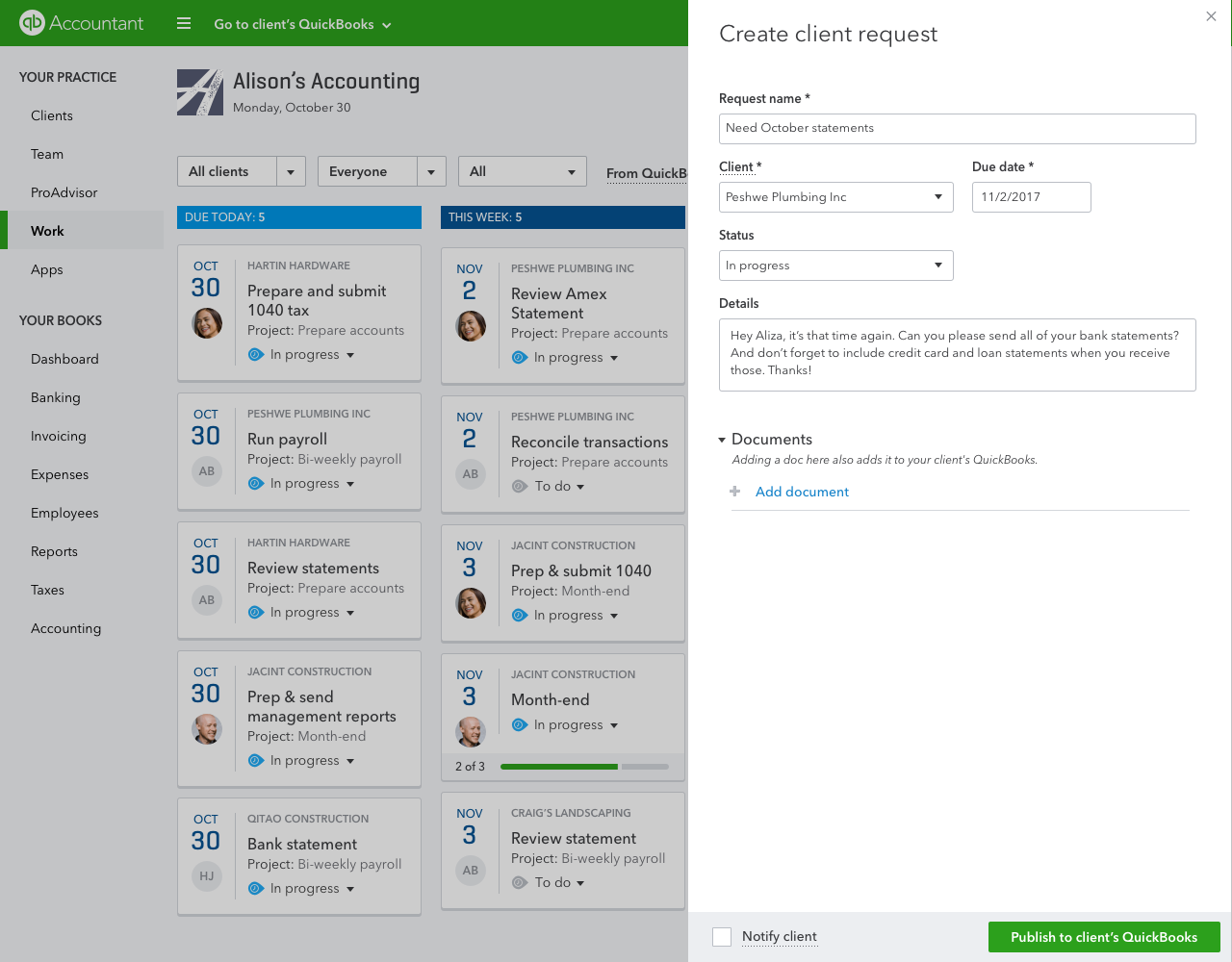Open the Run payroll task title
This screenshot has width=1232, height=962.
click(288, 439)
